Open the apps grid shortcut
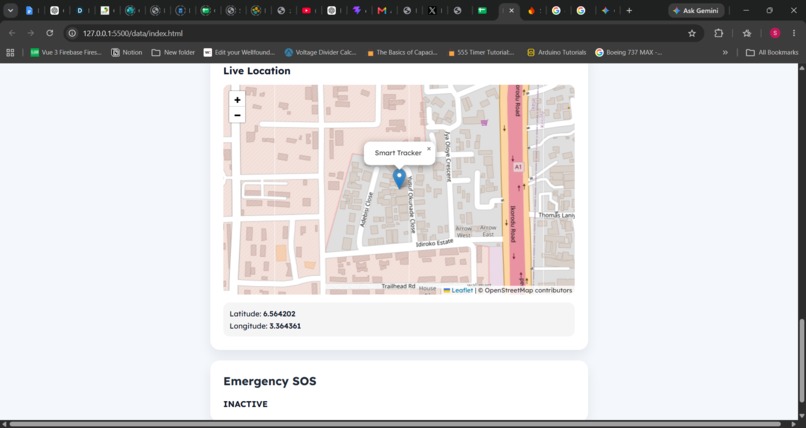806x428 pixels. click(10, 52)
